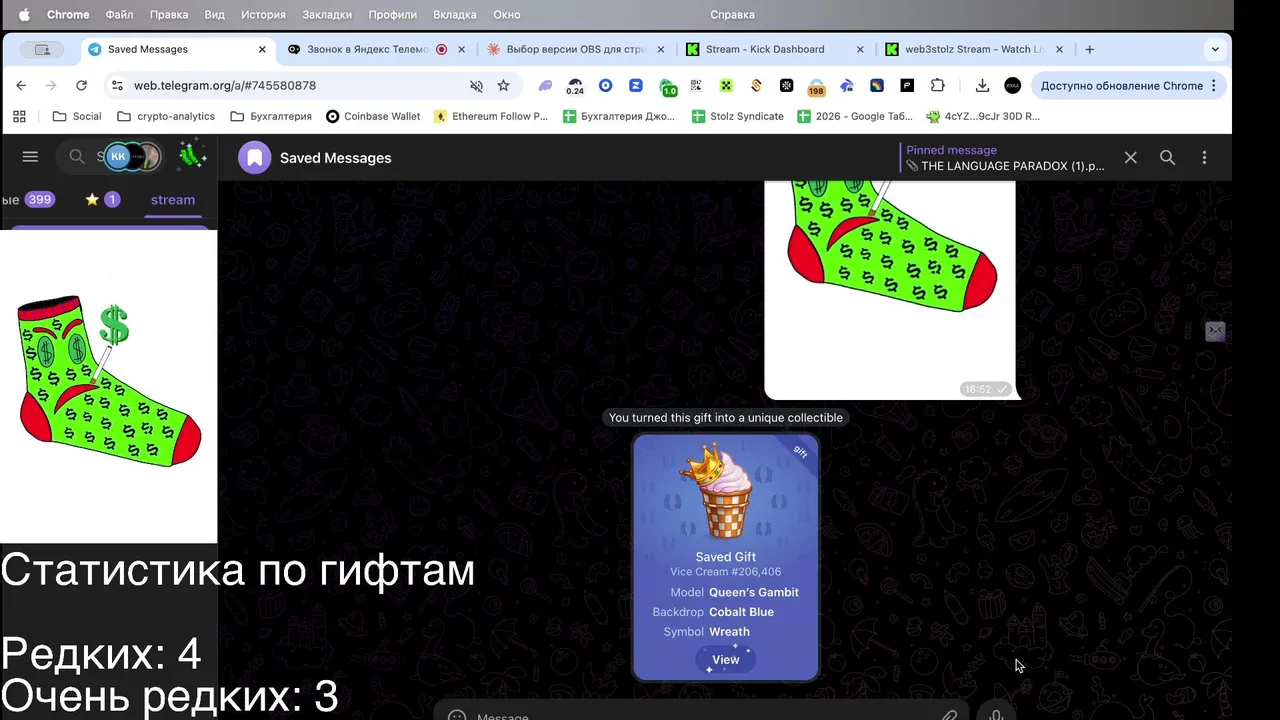Viewport: 1280px width, 720px height.
Task: Open Chrome apps grid in bookmarks bar
Action: [19, 116]
